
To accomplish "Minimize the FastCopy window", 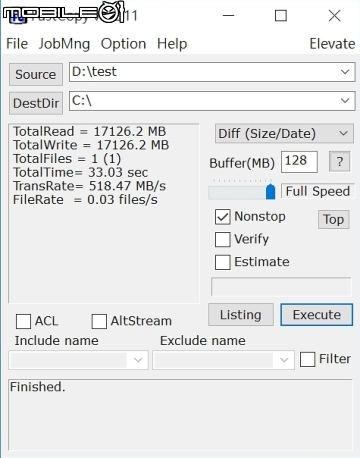I will point(228,15).
